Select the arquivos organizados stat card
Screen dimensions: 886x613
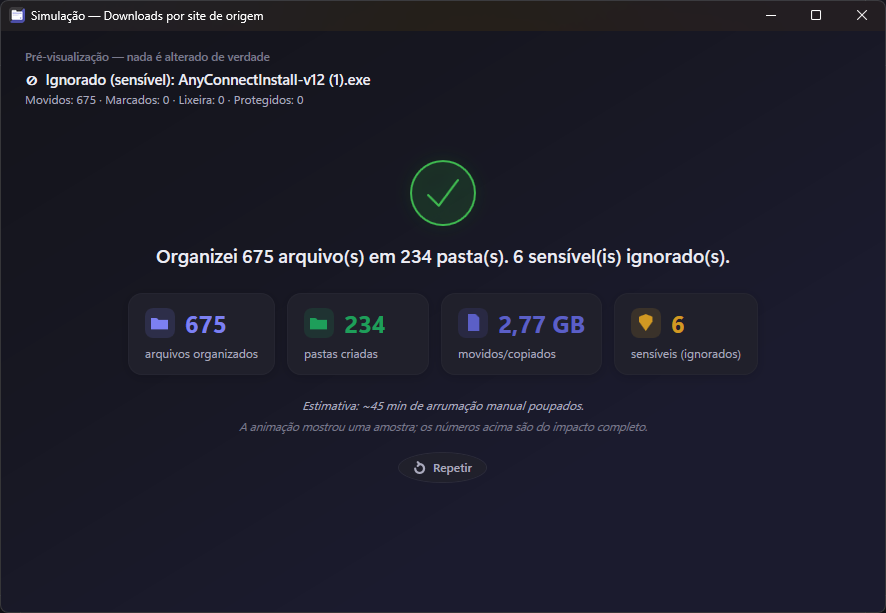201,334
